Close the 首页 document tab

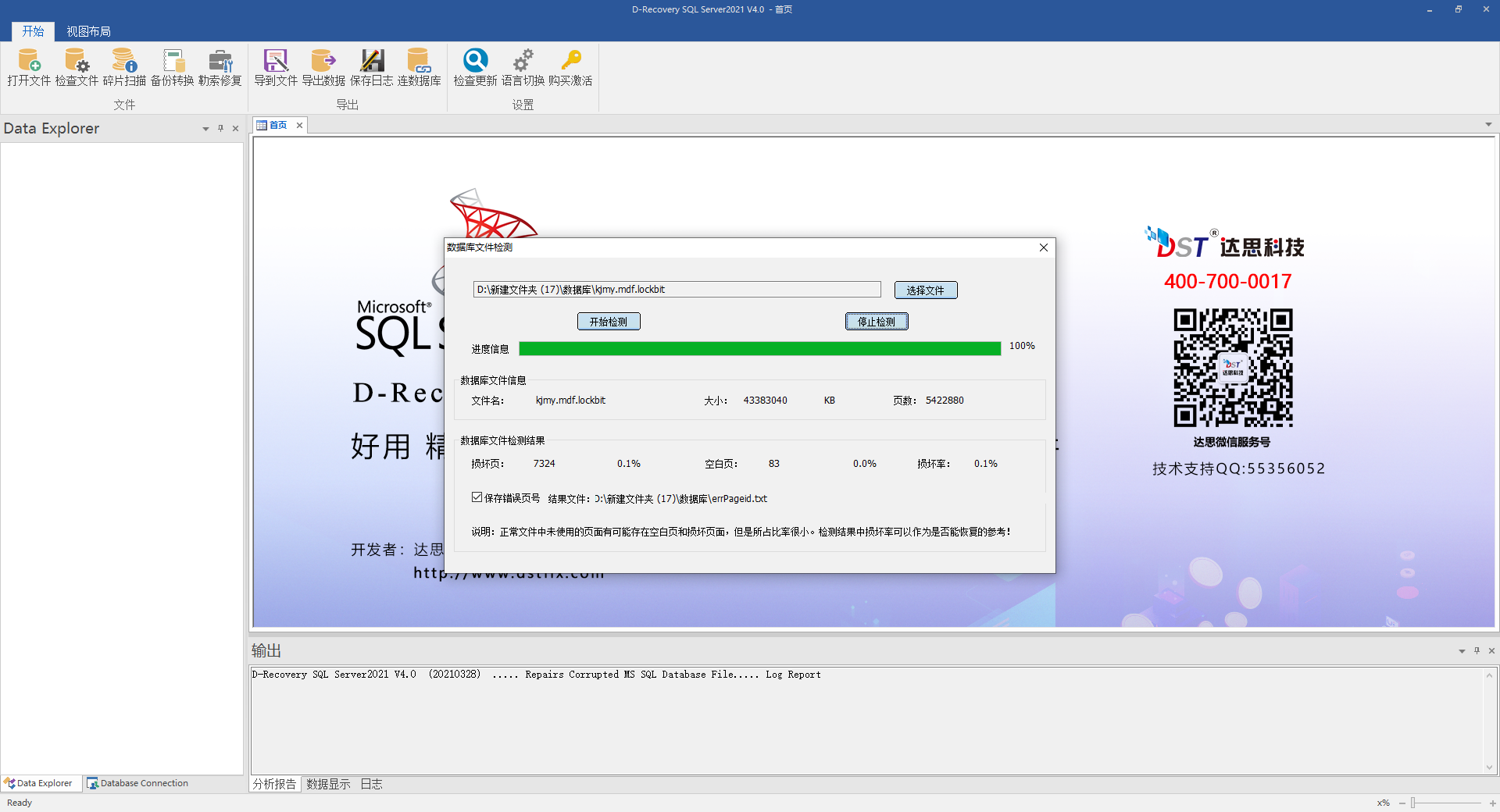tap(299, 125)
